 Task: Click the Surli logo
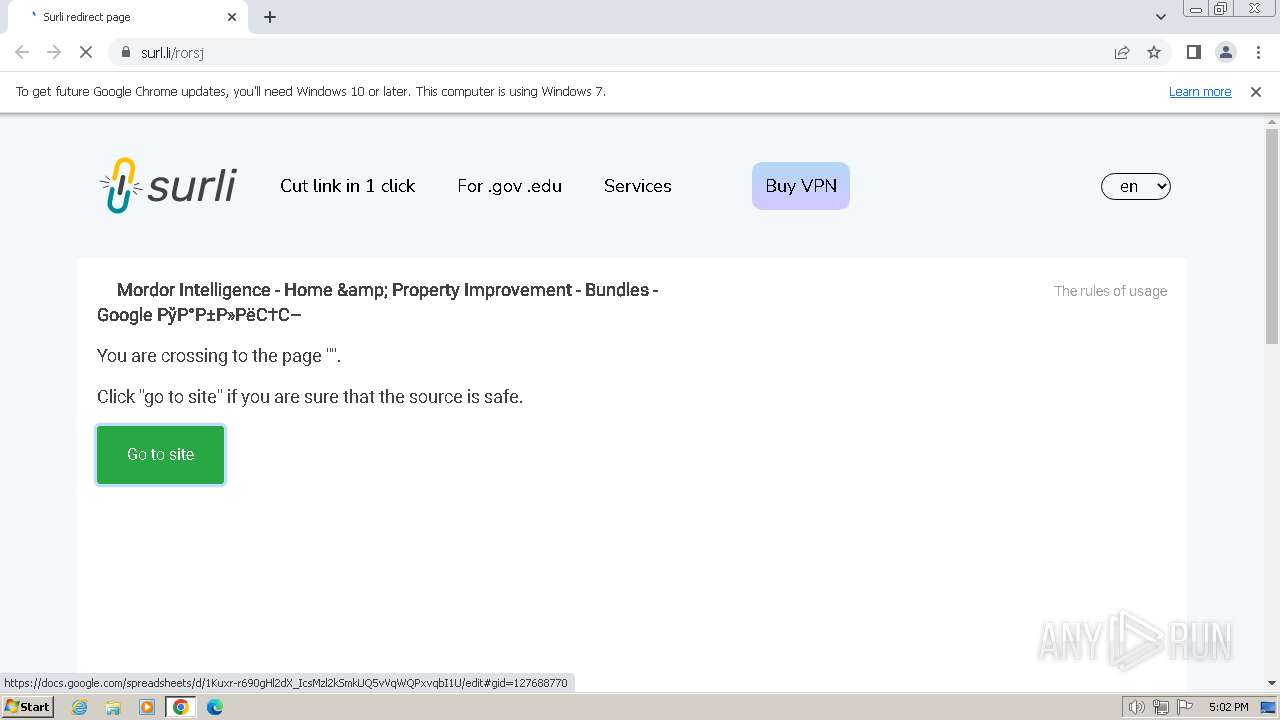pos(168,186)
